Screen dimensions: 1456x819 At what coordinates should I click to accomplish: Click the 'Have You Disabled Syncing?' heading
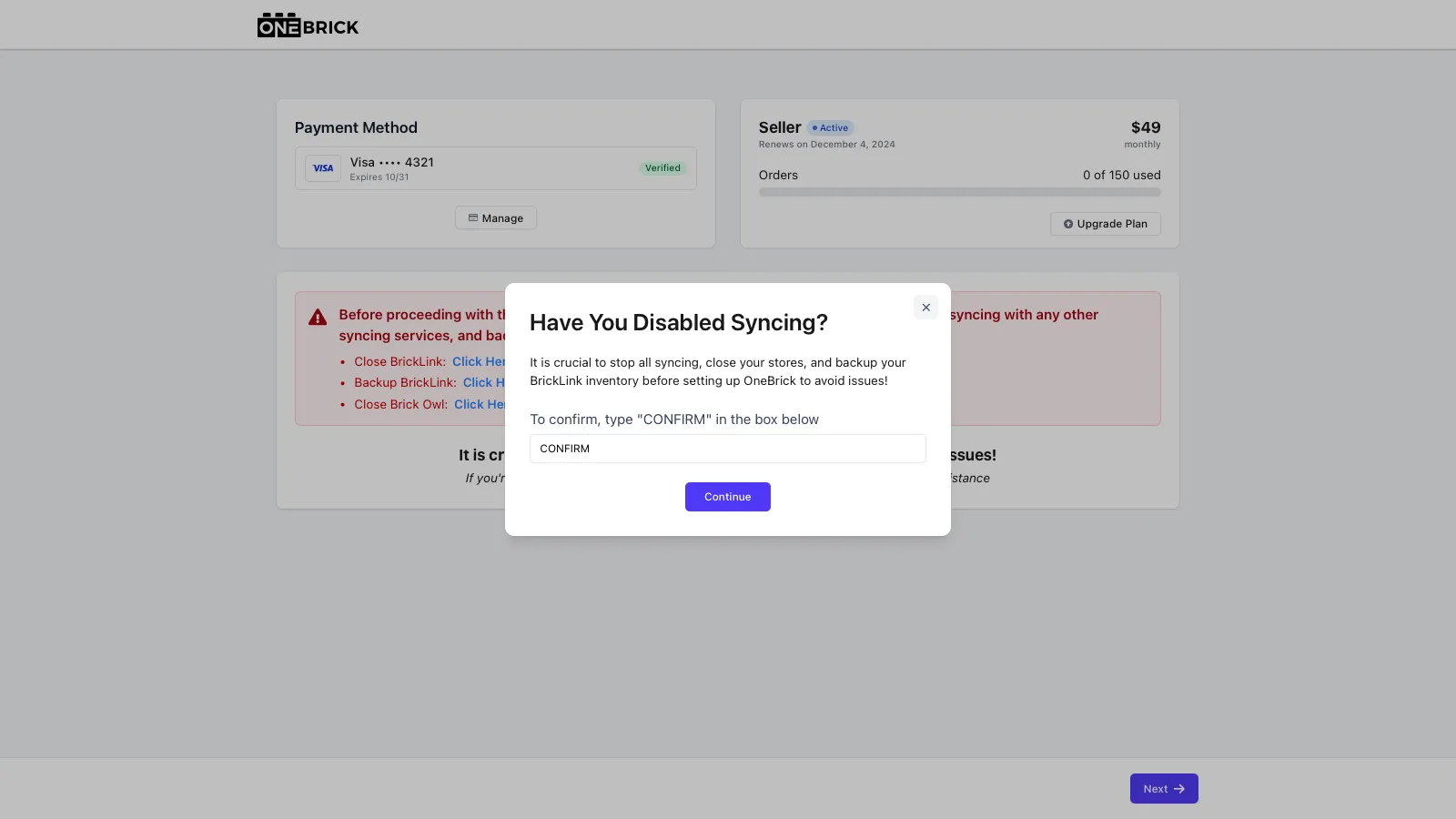[x=679, y=323]
